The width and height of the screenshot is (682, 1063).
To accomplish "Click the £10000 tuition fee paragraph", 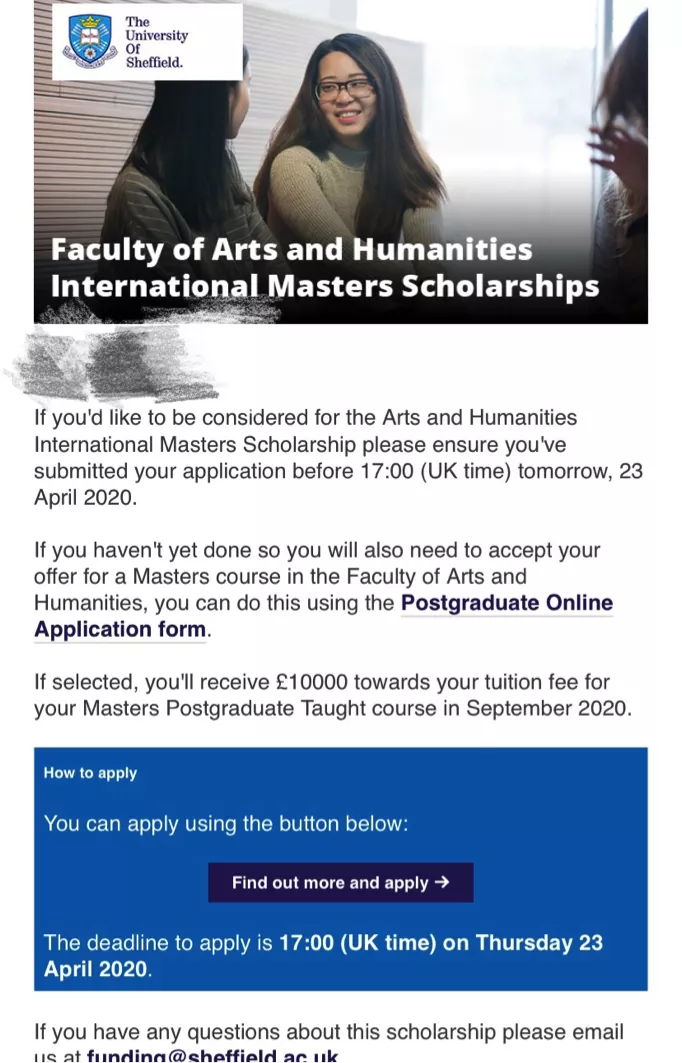I will (x=333, y=695).
